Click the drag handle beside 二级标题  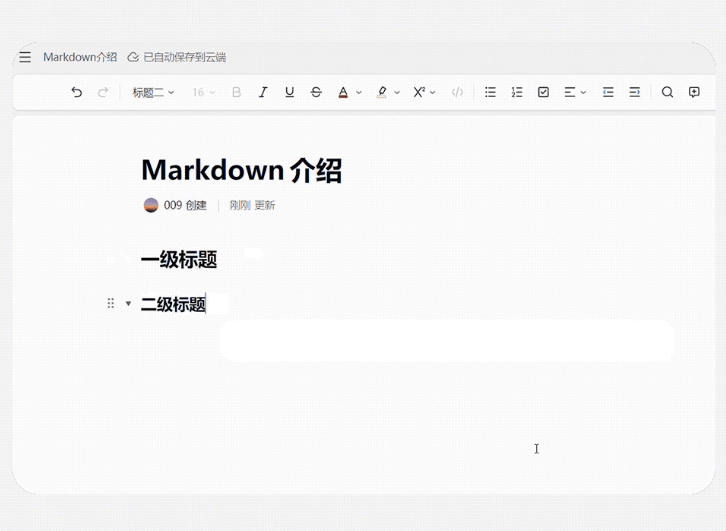111,304
